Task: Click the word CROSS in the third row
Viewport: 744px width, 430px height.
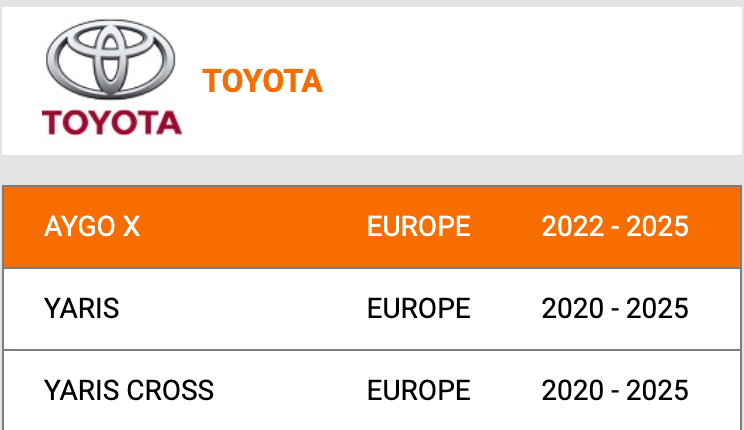Action: pyautogui.click(x=170, y=390)
